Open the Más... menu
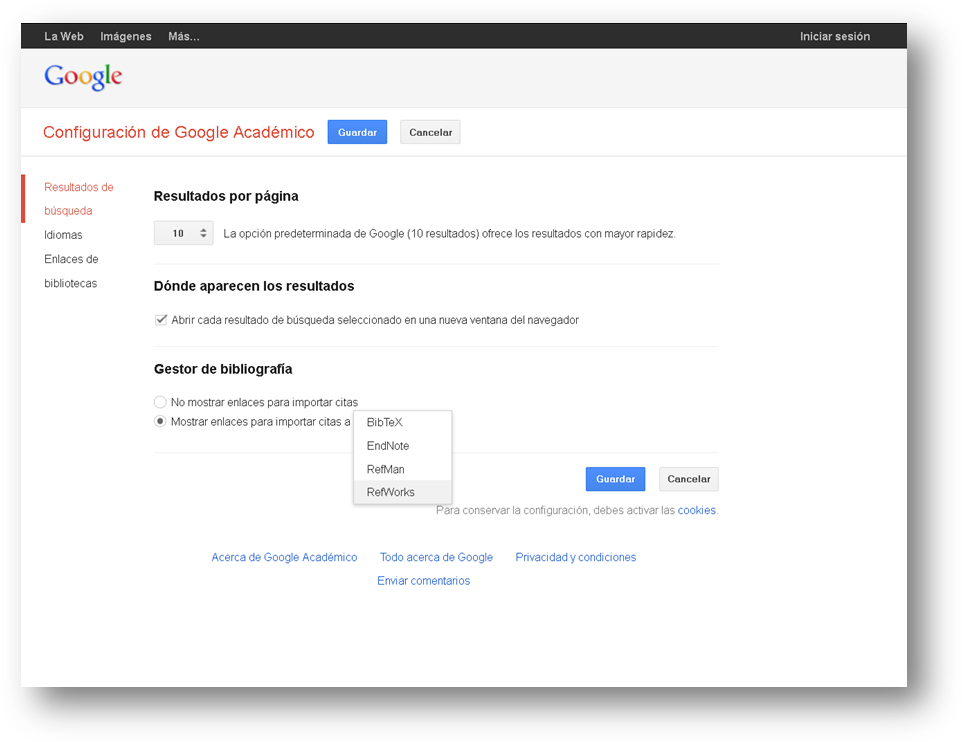Screen dimensions: 962x742 (184, 36)
